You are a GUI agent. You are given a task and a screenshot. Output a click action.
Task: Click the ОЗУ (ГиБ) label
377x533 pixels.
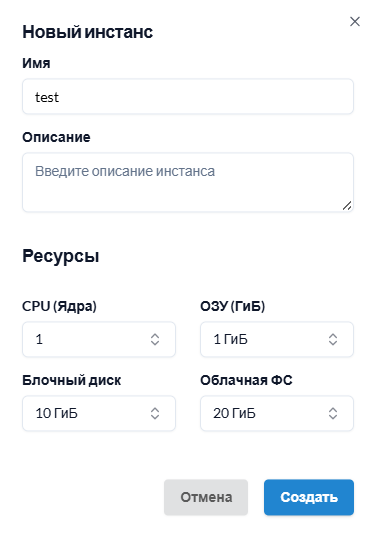pos(233,306)
